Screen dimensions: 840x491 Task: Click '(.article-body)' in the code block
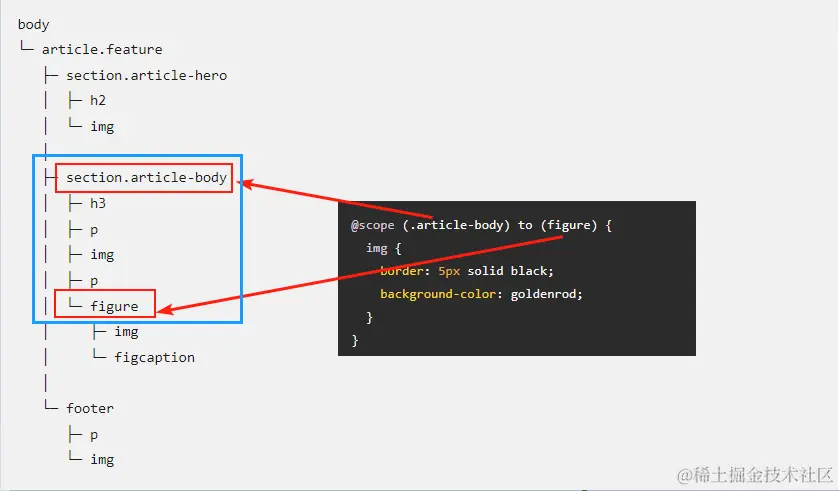pyautogui.click(x=456, y=225)
